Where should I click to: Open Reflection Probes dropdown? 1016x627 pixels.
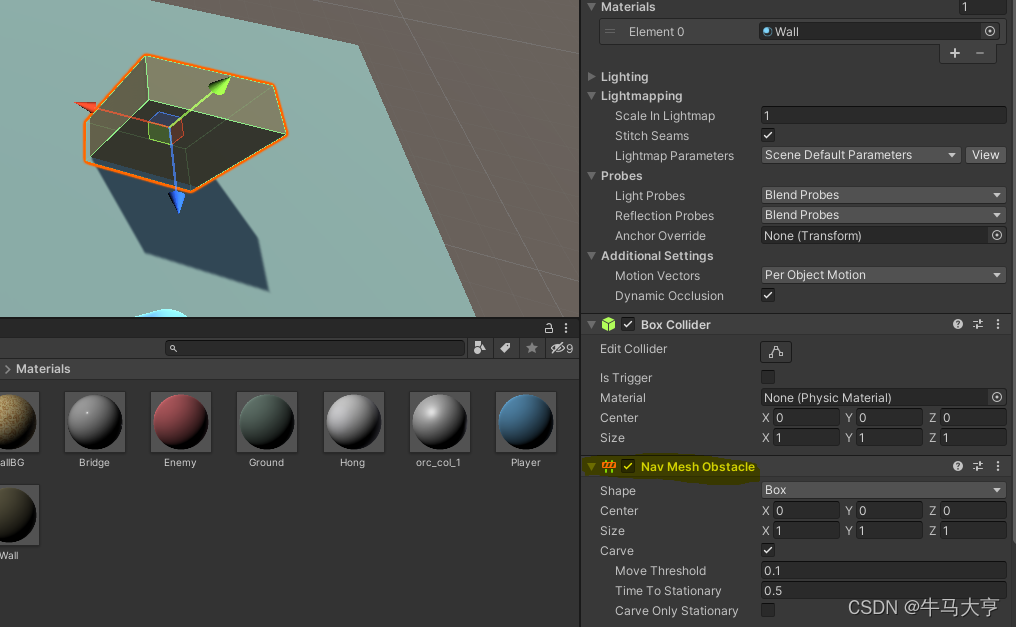[883, 215]
